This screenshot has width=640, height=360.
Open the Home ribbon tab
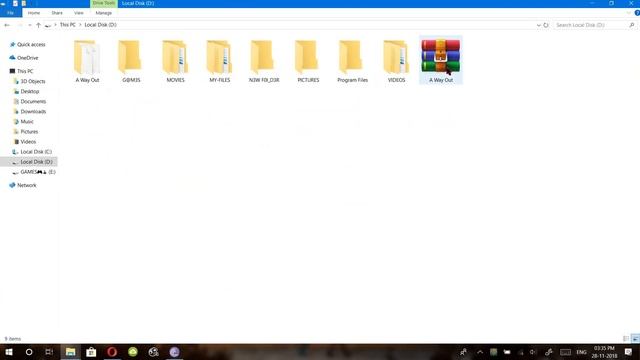[x=34, y=13]
